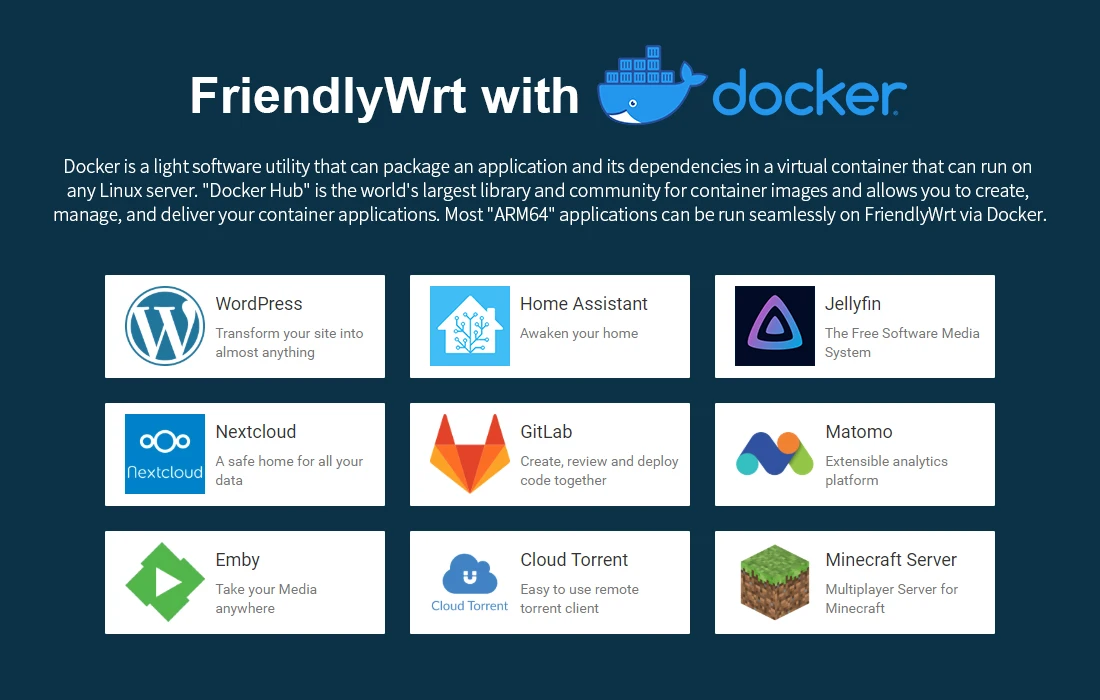Open the WordPress title link

[x=259, y=304]
